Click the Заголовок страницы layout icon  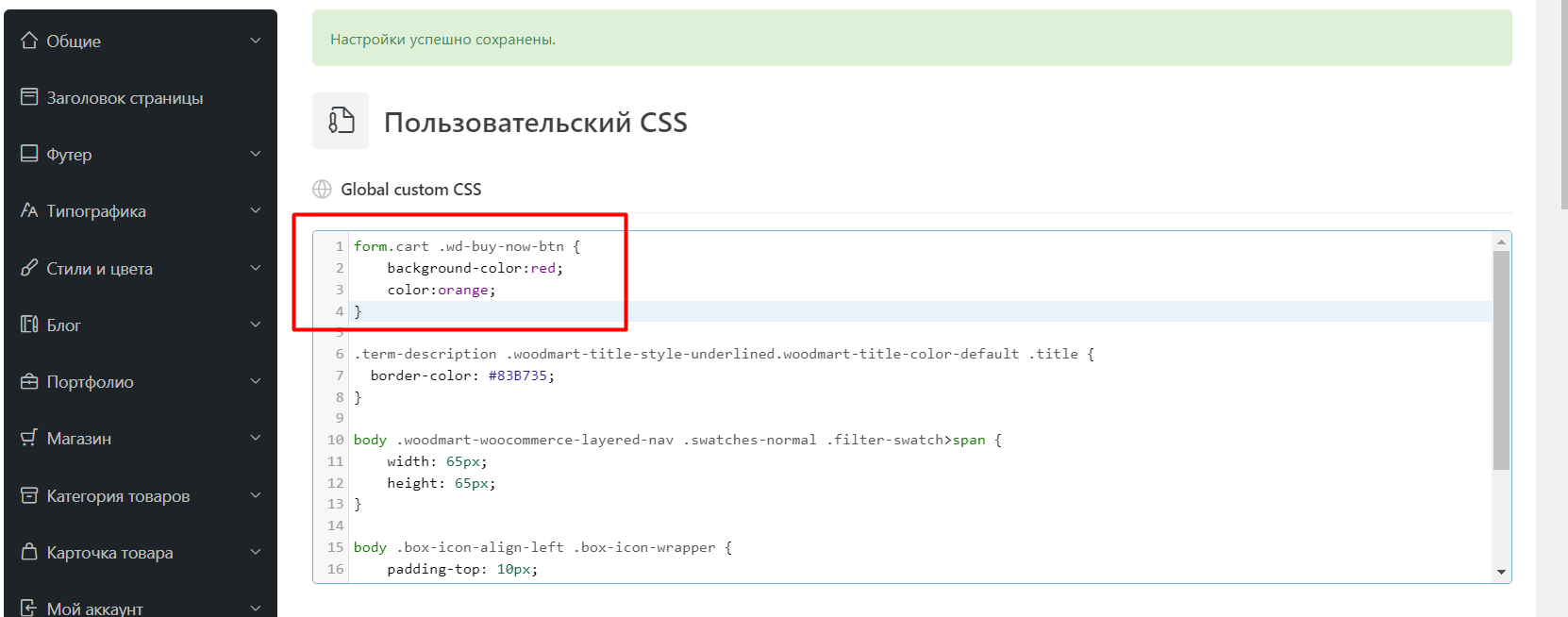(29, 97)
